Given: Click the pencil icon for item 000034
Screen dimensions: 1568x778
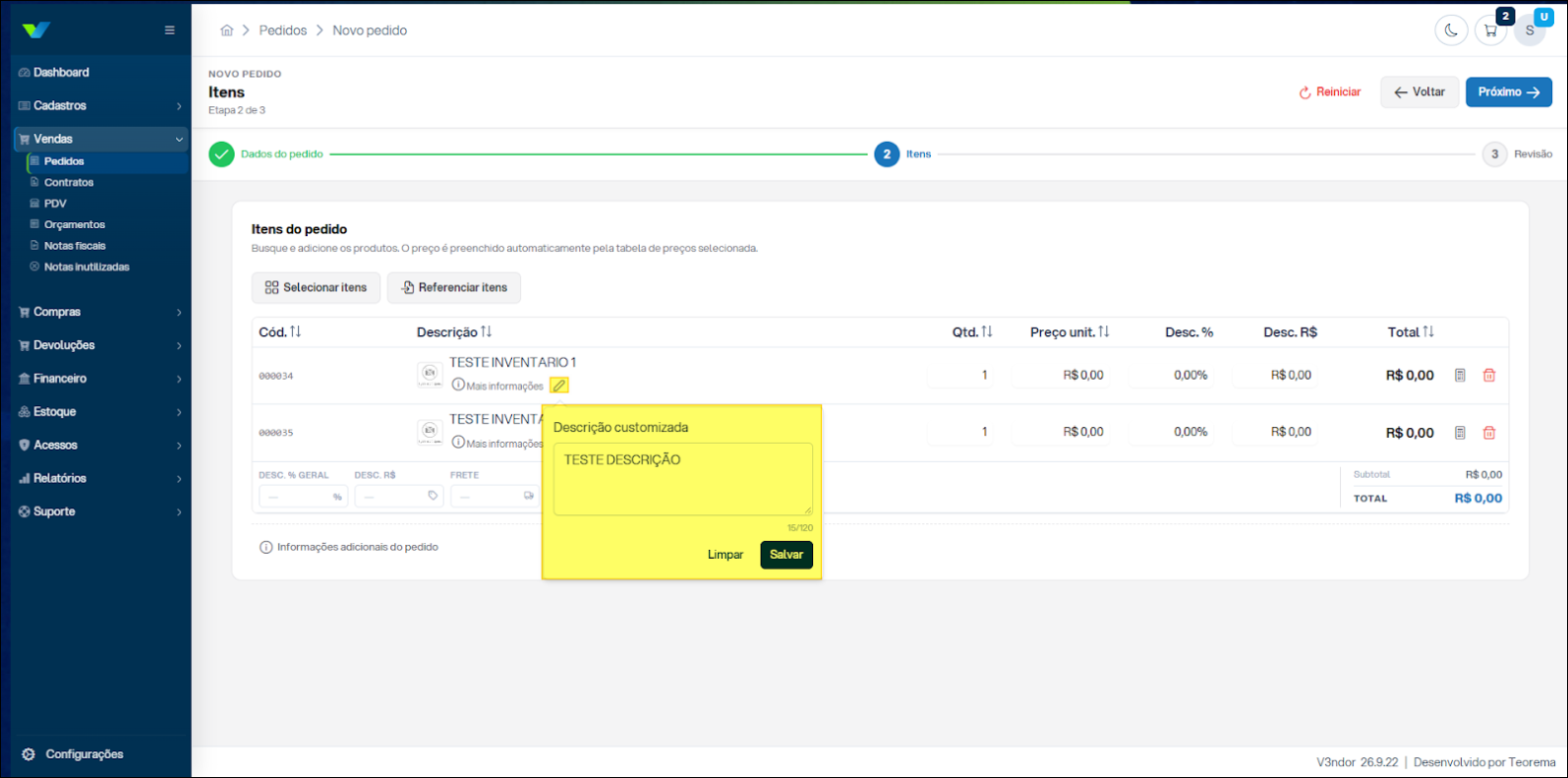Looking at the screenshot, I should 559,386.
